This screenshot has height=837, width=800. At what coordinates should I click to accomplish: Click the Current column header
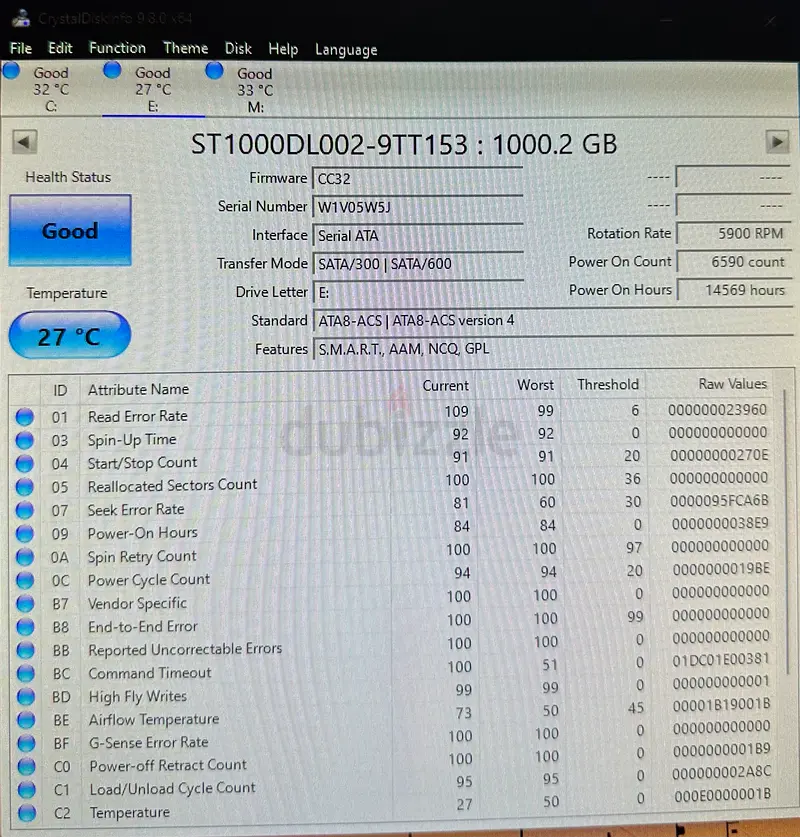click(x=446, y=385)
